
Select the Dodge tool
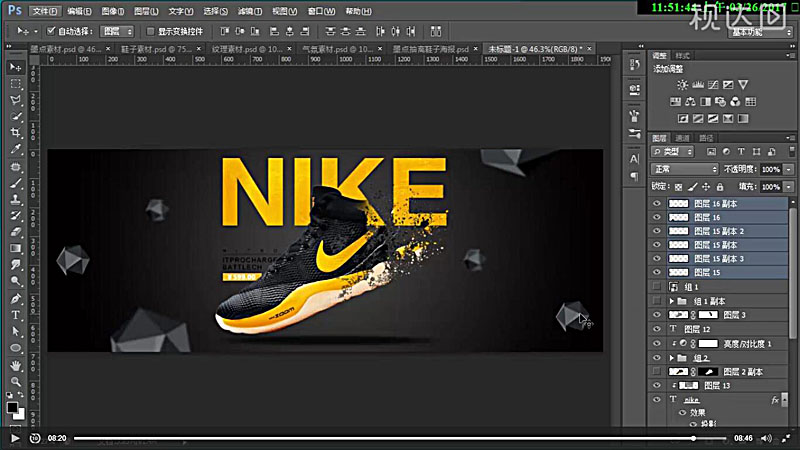coord(16,281)
